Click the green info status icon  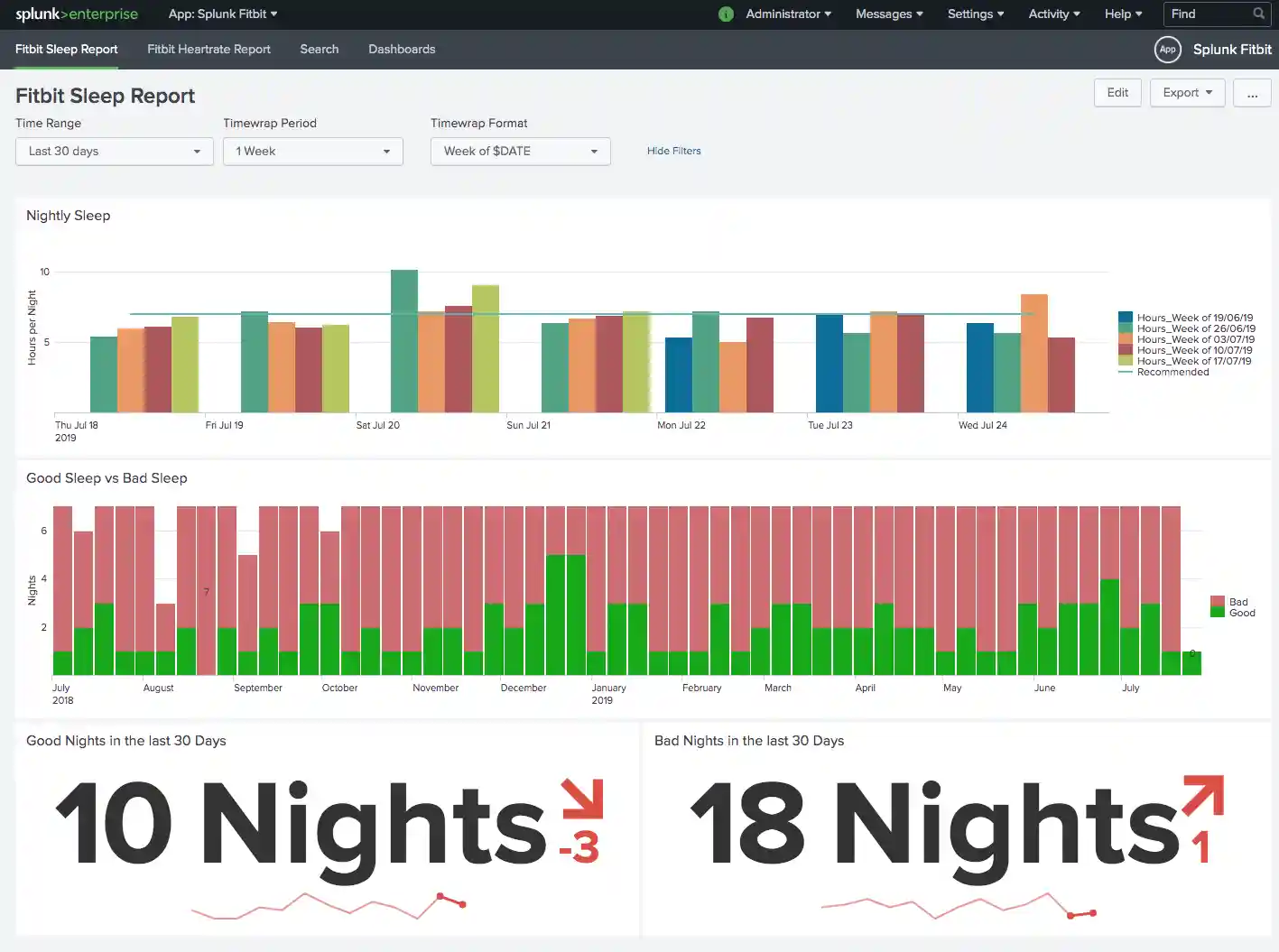[x=726, y=14]
